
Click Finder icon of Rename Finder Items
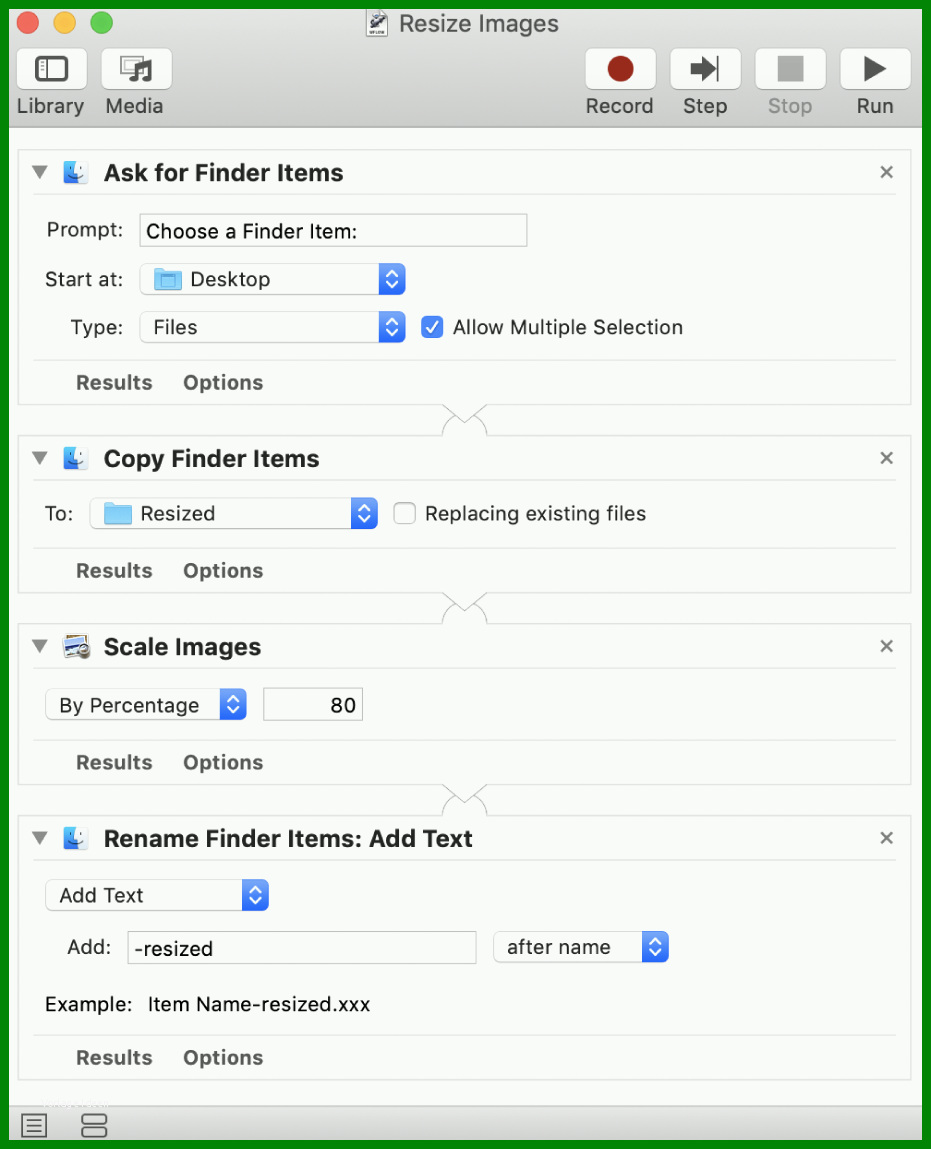point(75,838)
